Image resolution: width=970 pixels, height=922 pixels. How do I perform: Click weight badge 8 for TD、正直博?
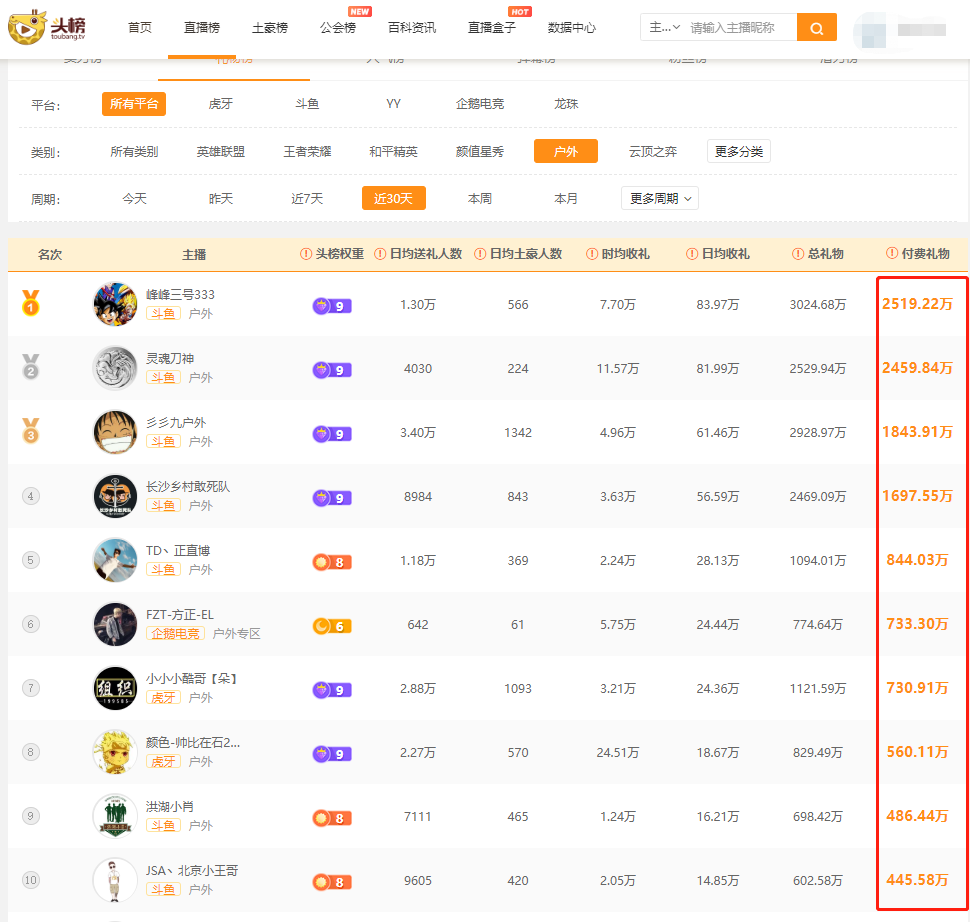click(x=332, y=562)
